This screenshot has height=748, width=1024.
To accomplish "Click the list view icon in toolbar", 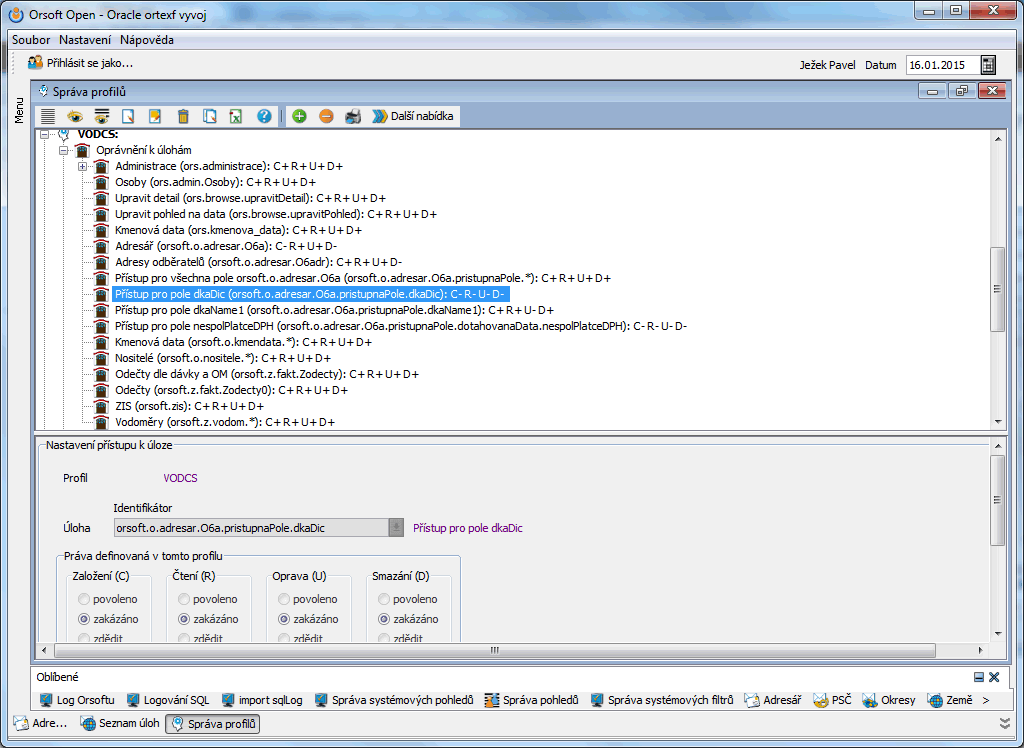I will [x=48, y=116].
